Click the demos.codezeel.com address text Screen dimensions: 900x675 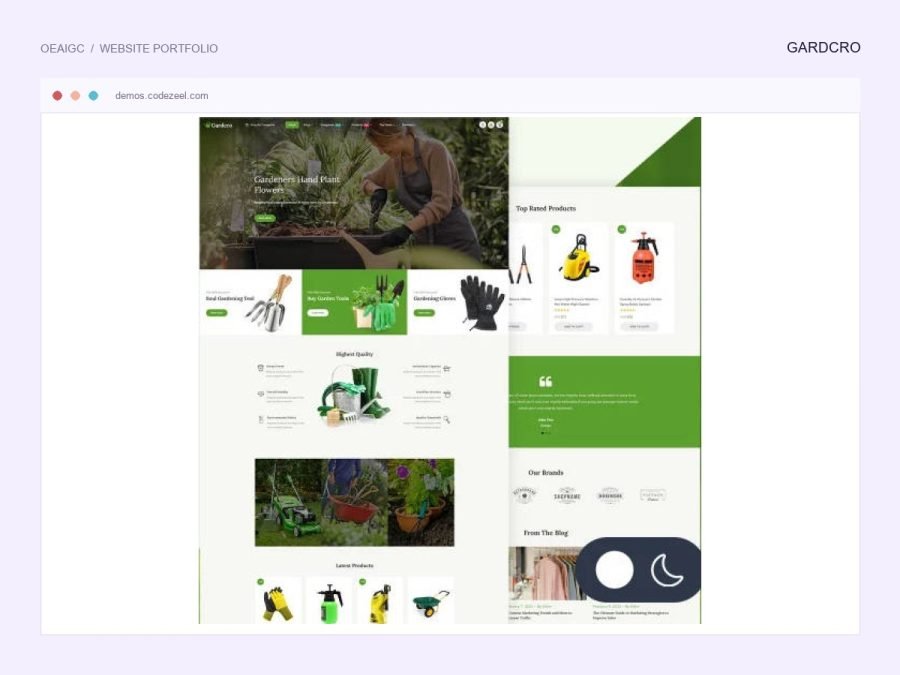(162, 96)
